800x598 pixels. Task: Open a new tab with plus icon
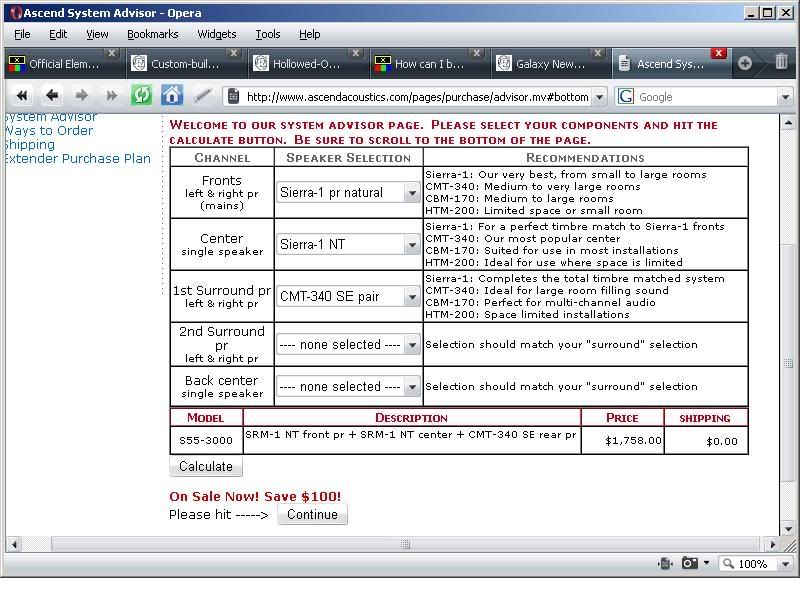pyautogui.click(x=745, y=63)
